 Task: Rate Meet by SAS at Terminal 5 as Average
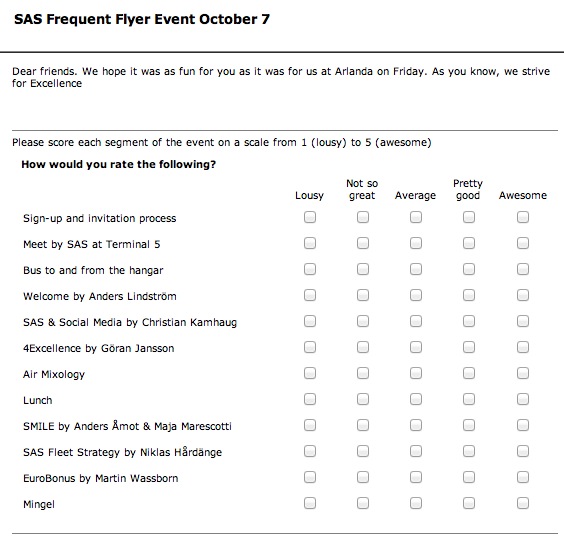click(x=416, y=243)
